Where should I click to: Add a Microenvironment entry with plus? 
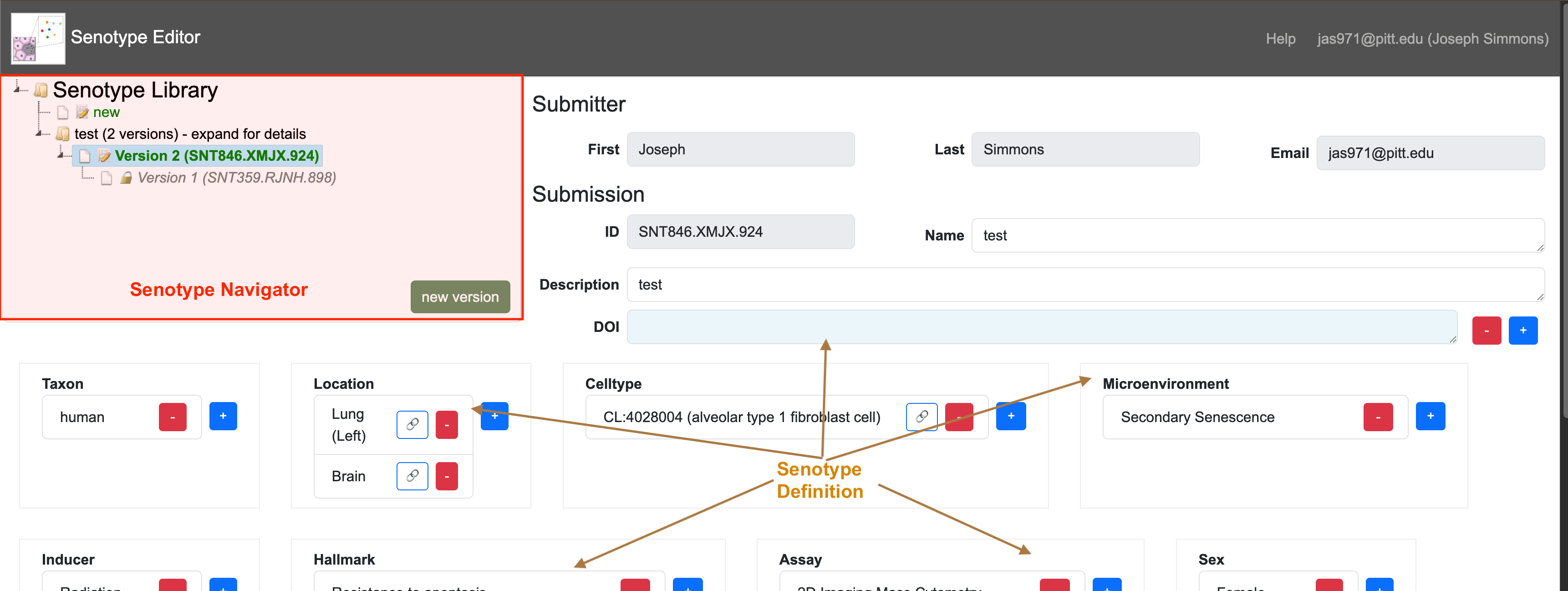1430,416
